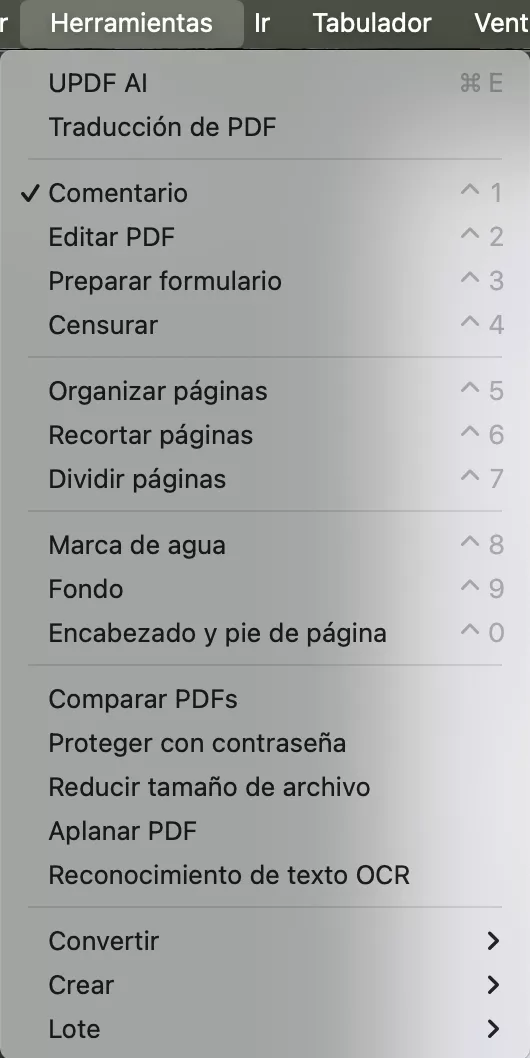530x1058 pixels.
Task: Open UPDF AI from the menu
Action: [x=265, y=84]
